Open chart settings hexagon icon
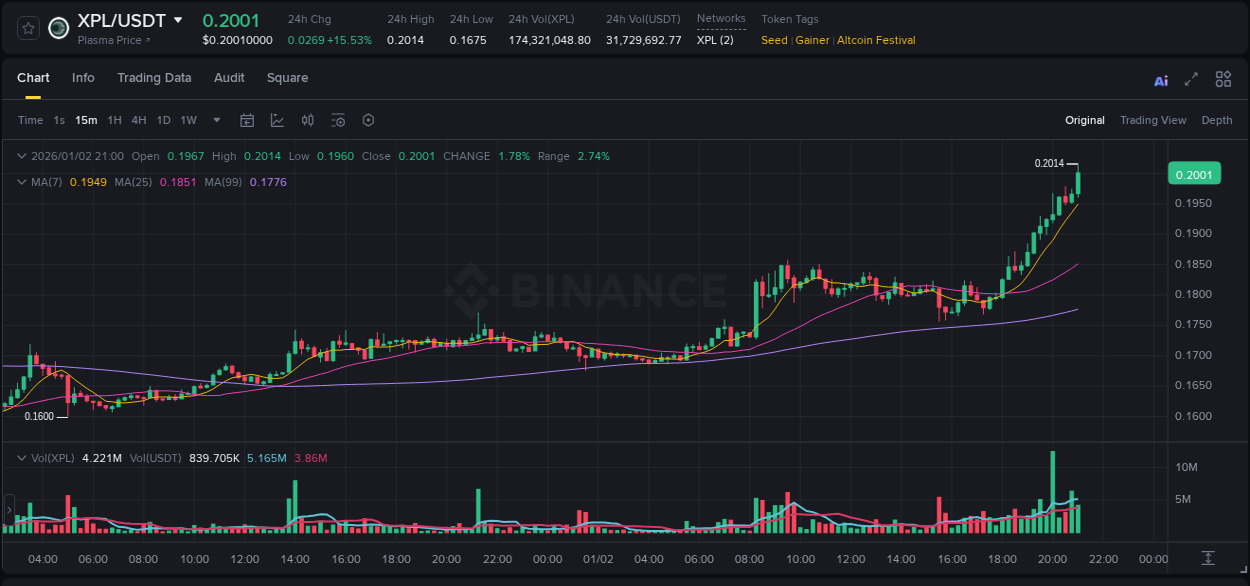1250x586 pixels. [368, 119]
